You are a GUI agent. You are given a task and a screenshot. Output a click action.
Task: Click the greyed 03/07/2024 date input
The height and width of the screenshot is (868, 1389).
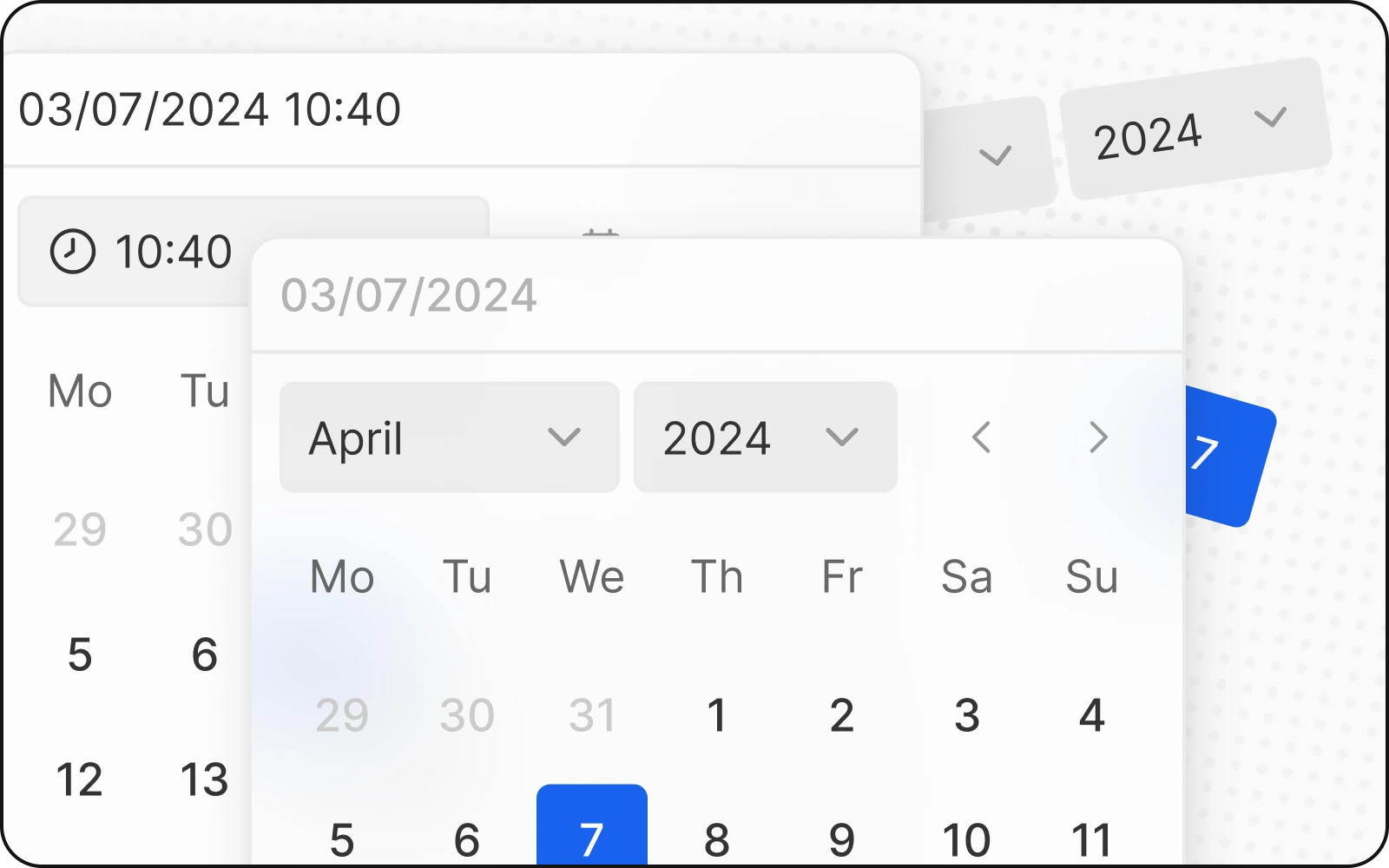pos(716,296)
